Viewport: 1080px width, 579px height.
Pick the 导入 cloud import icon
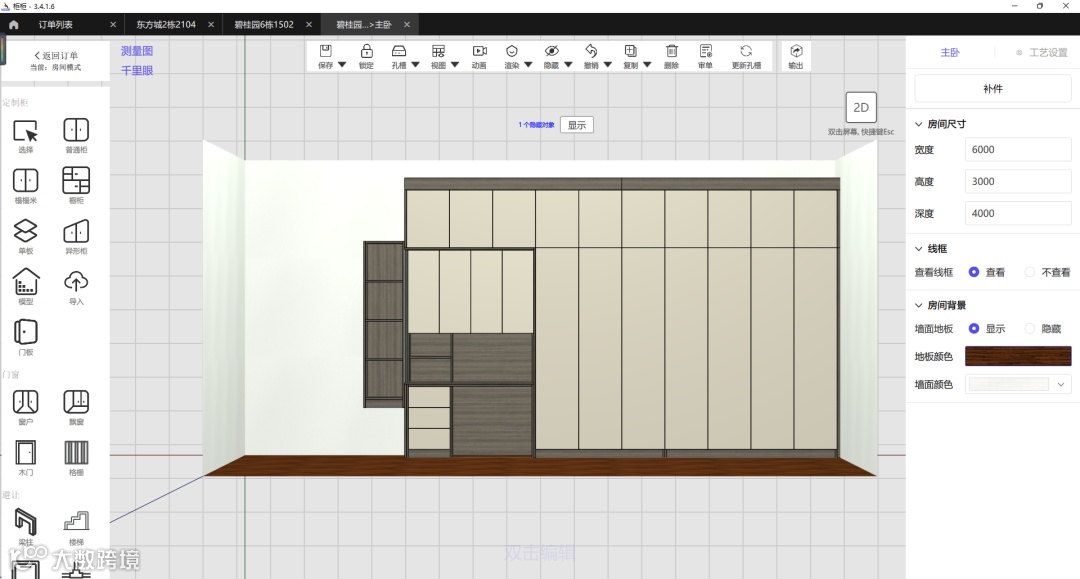[x=76, y=283]
